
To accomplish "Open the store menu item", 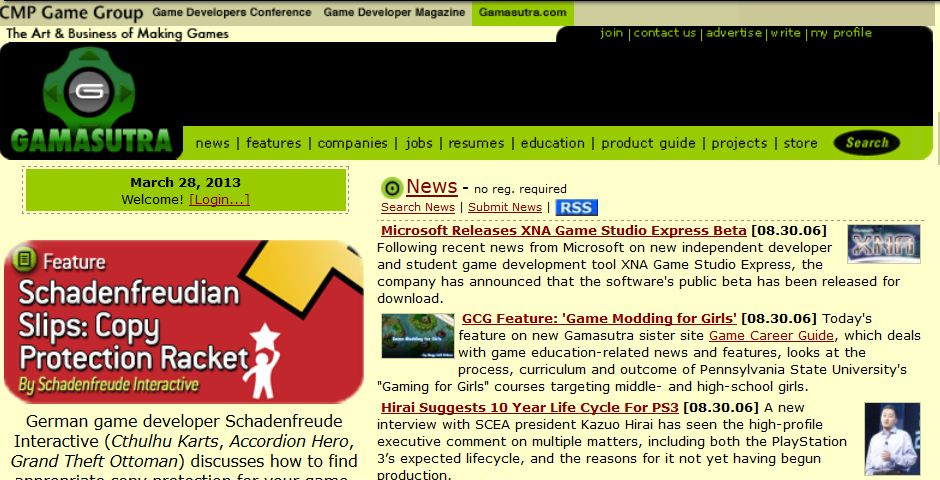I will (x=800, y=143).
